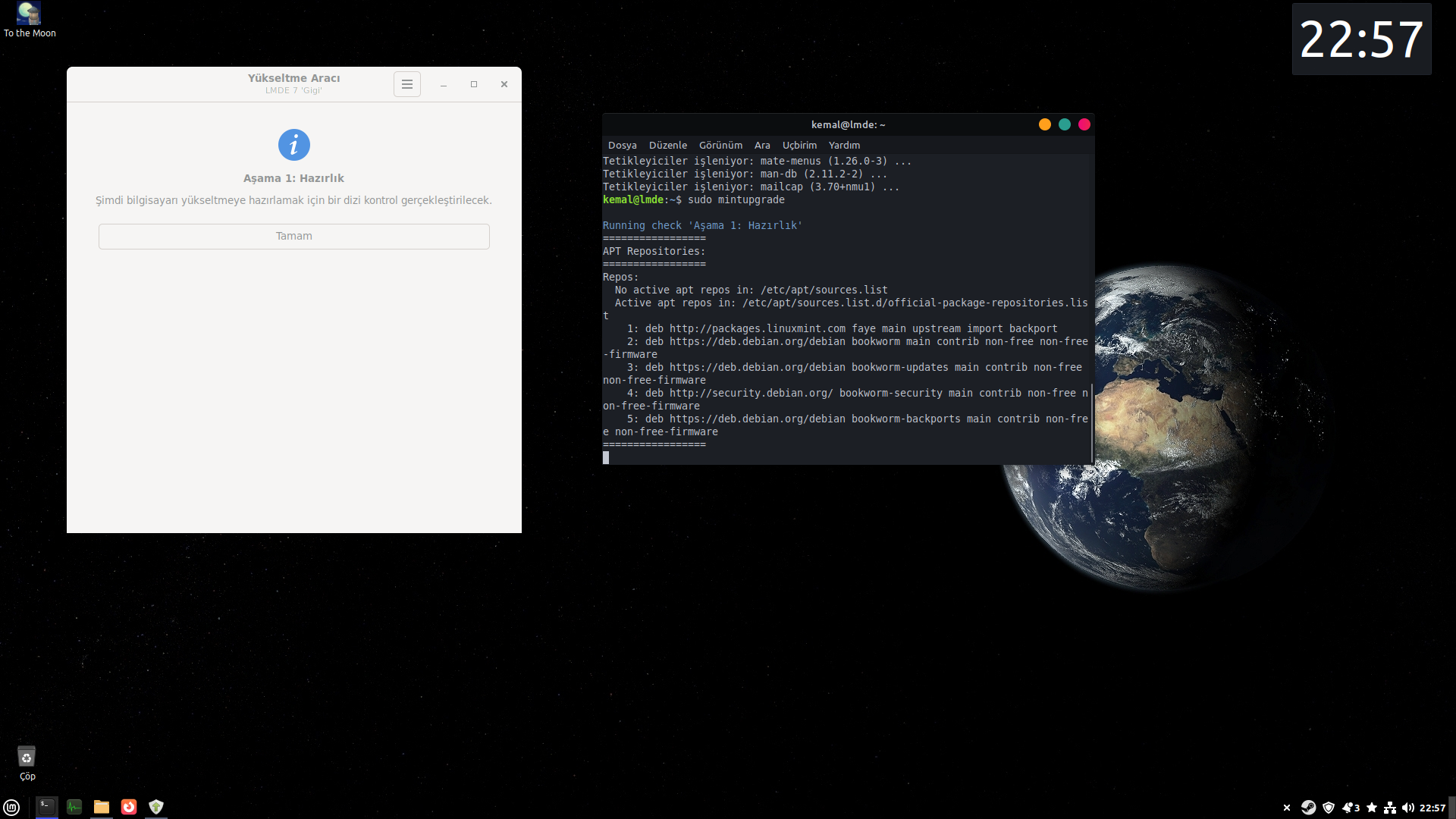Click the notification bell tray icon
Viewport: 1456px width, 819px height.
pos(1349,808)
